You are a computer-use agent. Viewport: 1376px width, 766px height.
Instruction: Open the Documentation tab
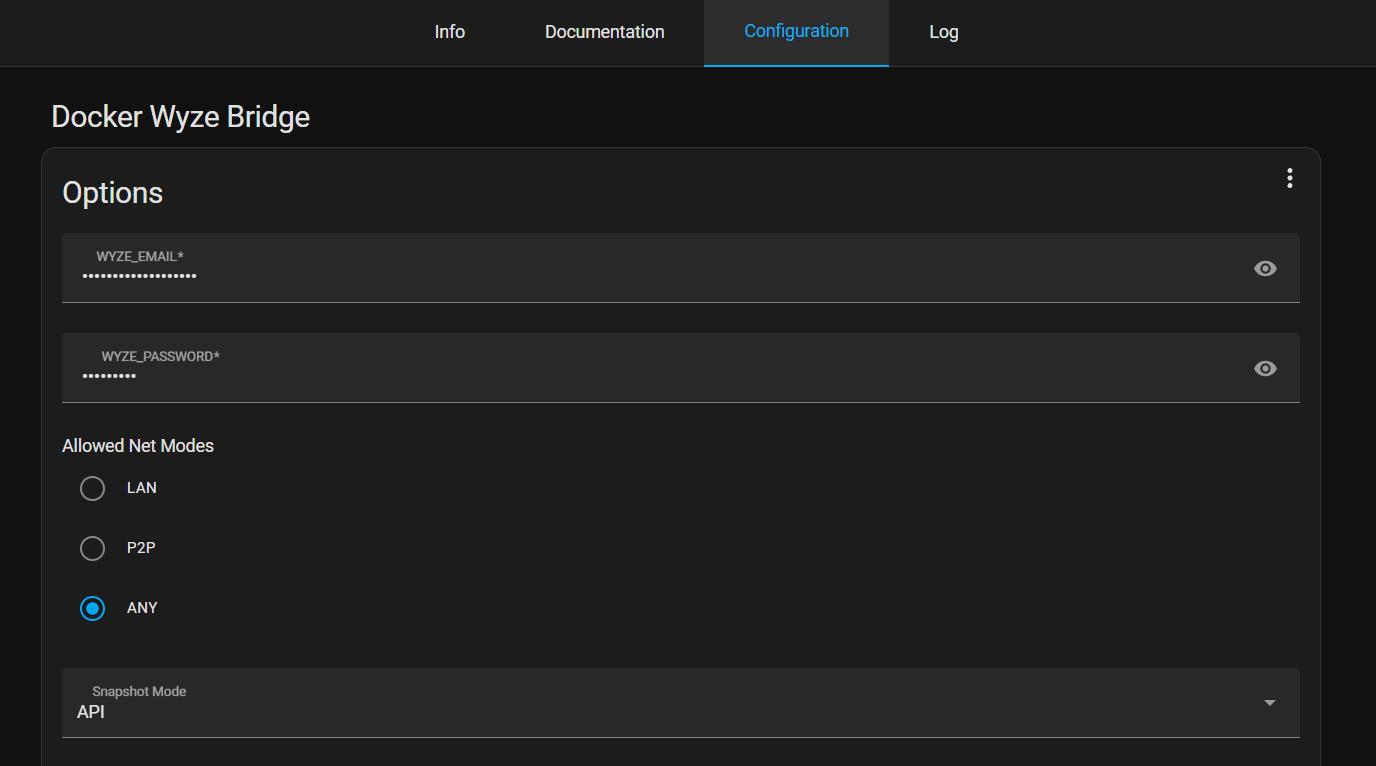(x=604, y=32)
